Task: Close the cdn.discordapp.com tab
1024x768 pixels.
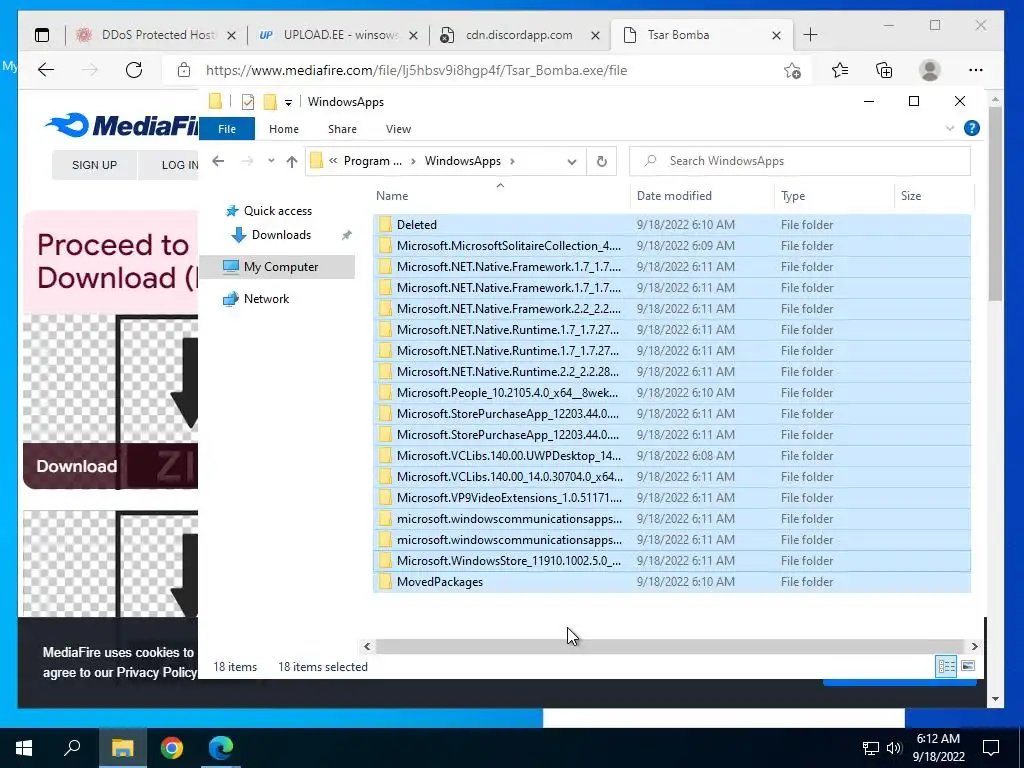Action: [596, 35]
